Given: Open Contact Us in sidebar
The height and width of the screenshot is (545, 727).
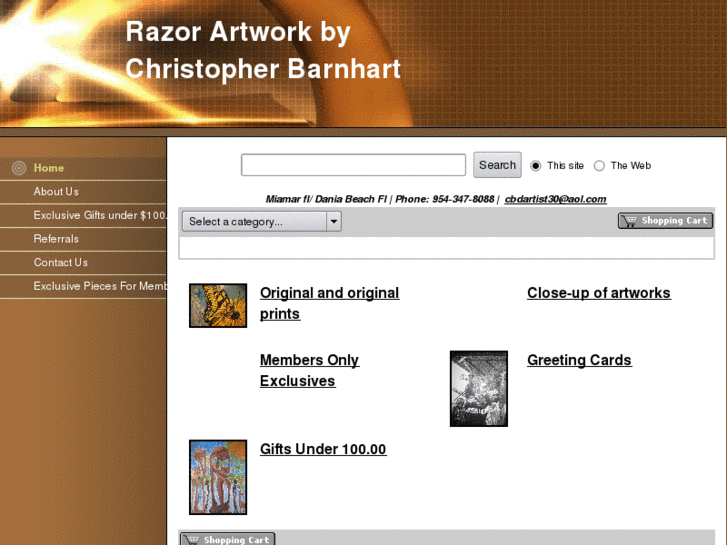Looking at the screenshot, I should pos(61,263).
